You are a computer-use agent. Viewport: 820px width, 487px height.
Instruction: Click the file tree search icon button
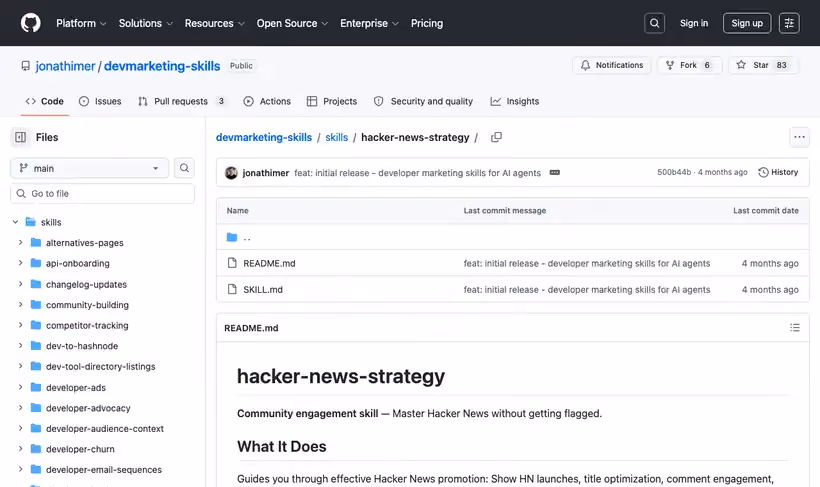[184, 168]
